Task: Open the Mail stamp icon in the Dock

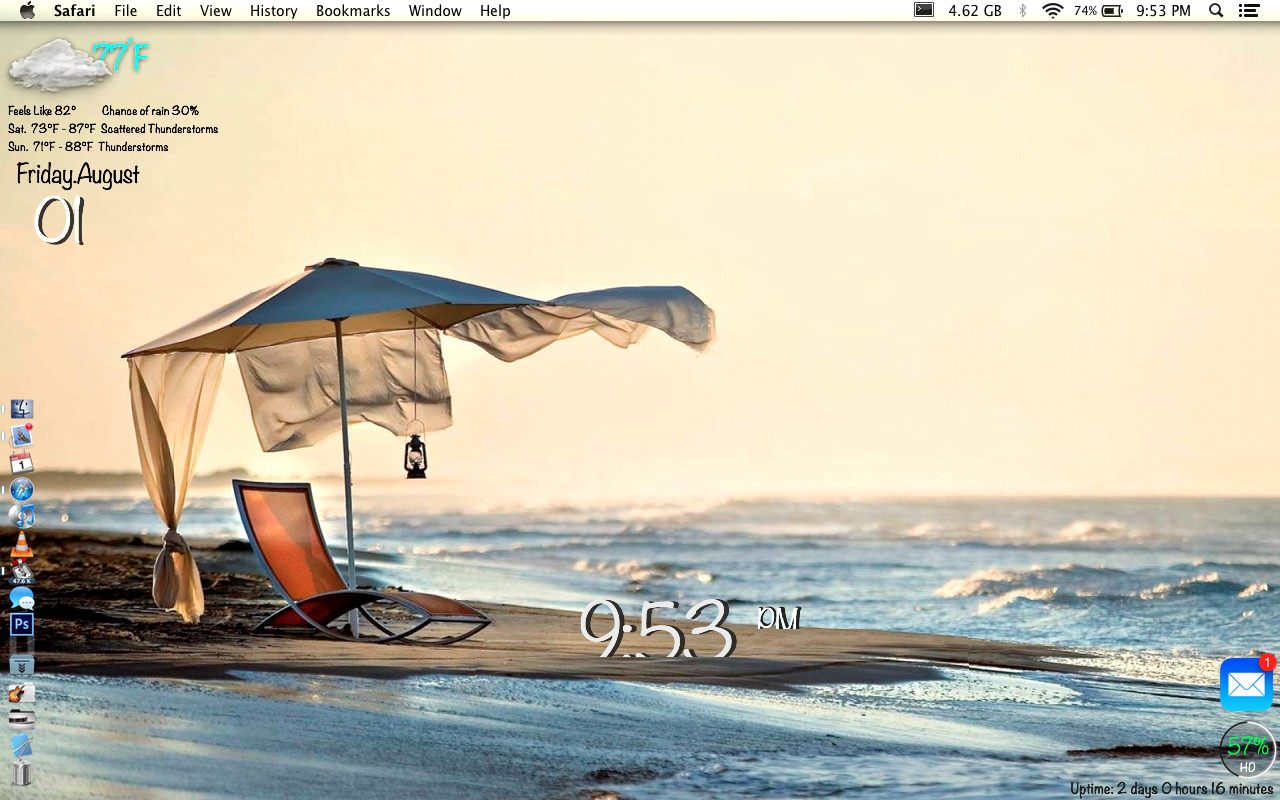Action: (22, 435)
